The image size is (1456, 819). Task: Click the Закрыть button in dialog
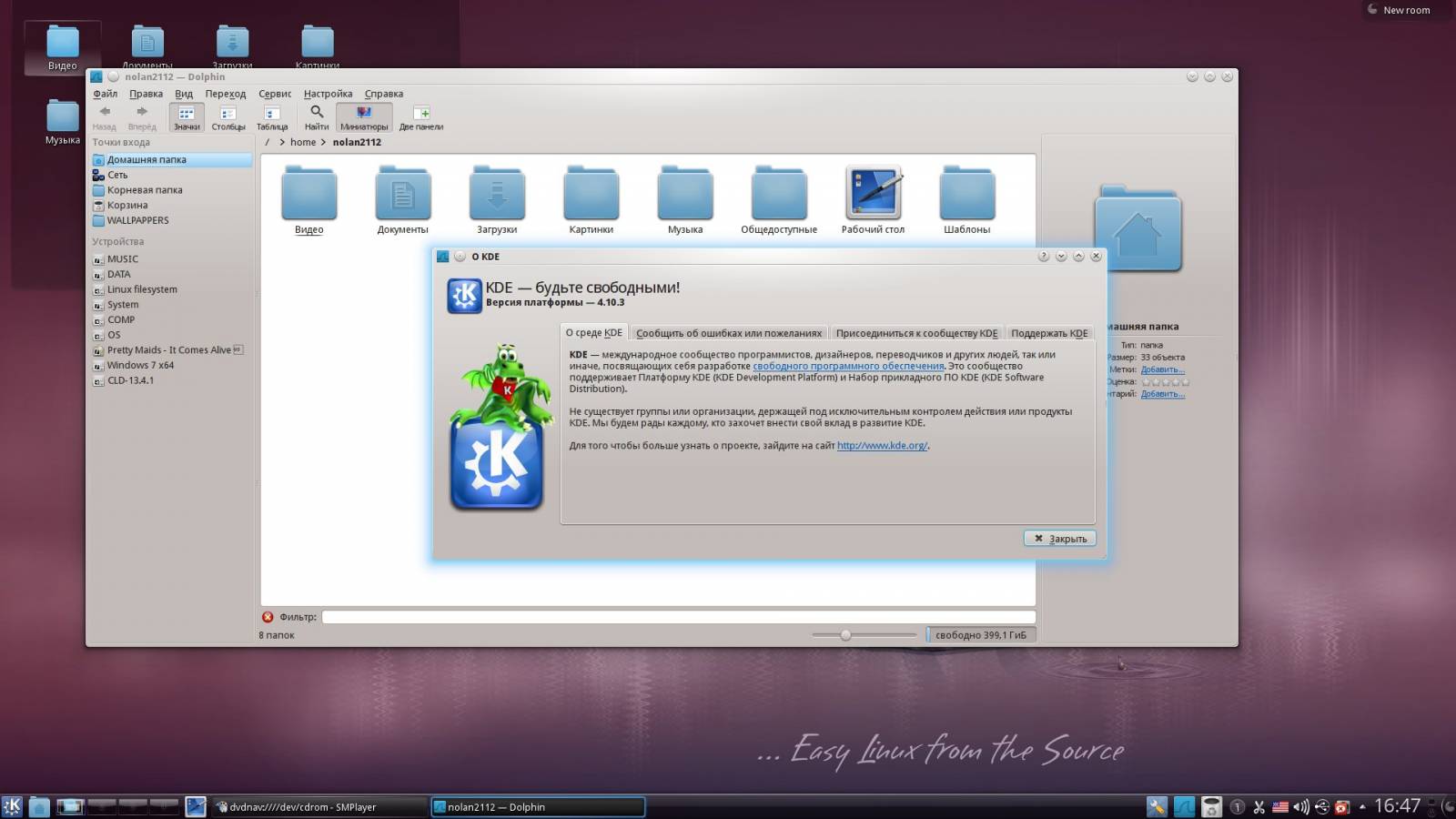[1059, 539]
